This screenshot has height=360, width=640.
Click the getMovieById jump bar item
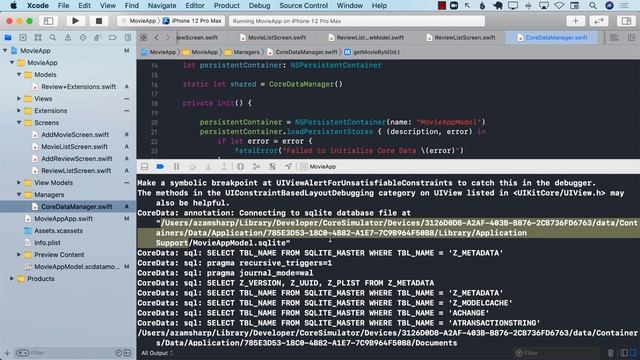372,52
